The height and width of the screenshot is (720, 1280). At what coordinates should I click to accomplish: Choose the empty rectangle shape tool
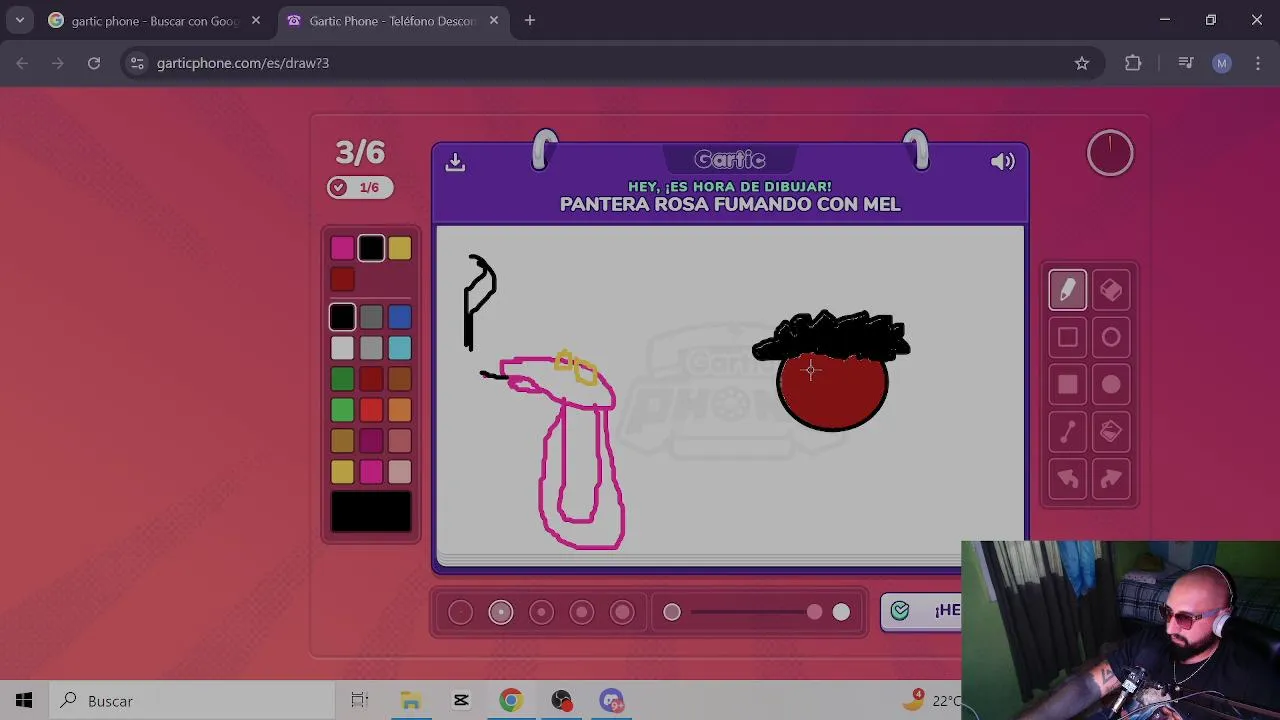coord(1067,337)
